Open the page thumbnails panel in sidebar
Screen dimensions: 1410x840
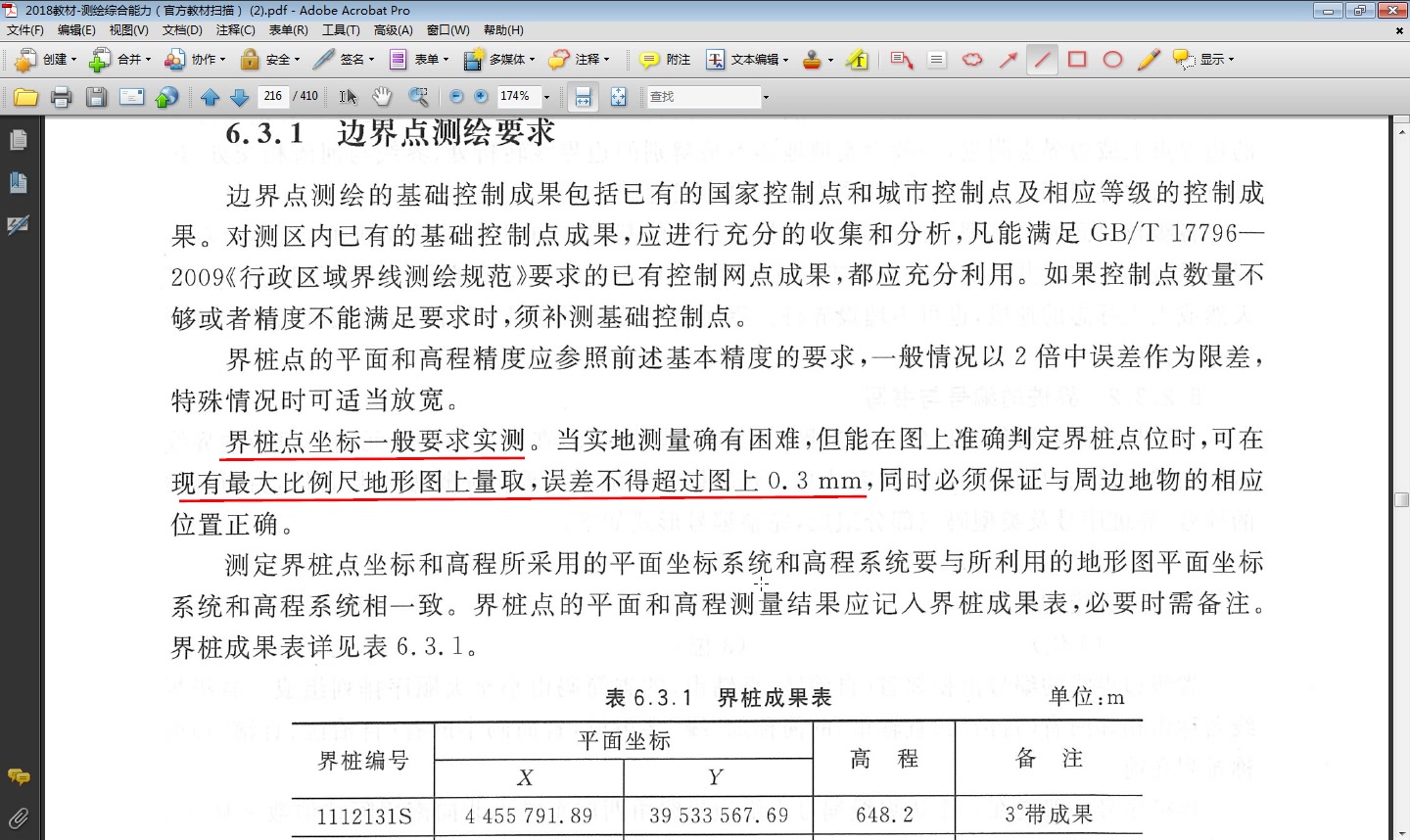click(18, 139)
